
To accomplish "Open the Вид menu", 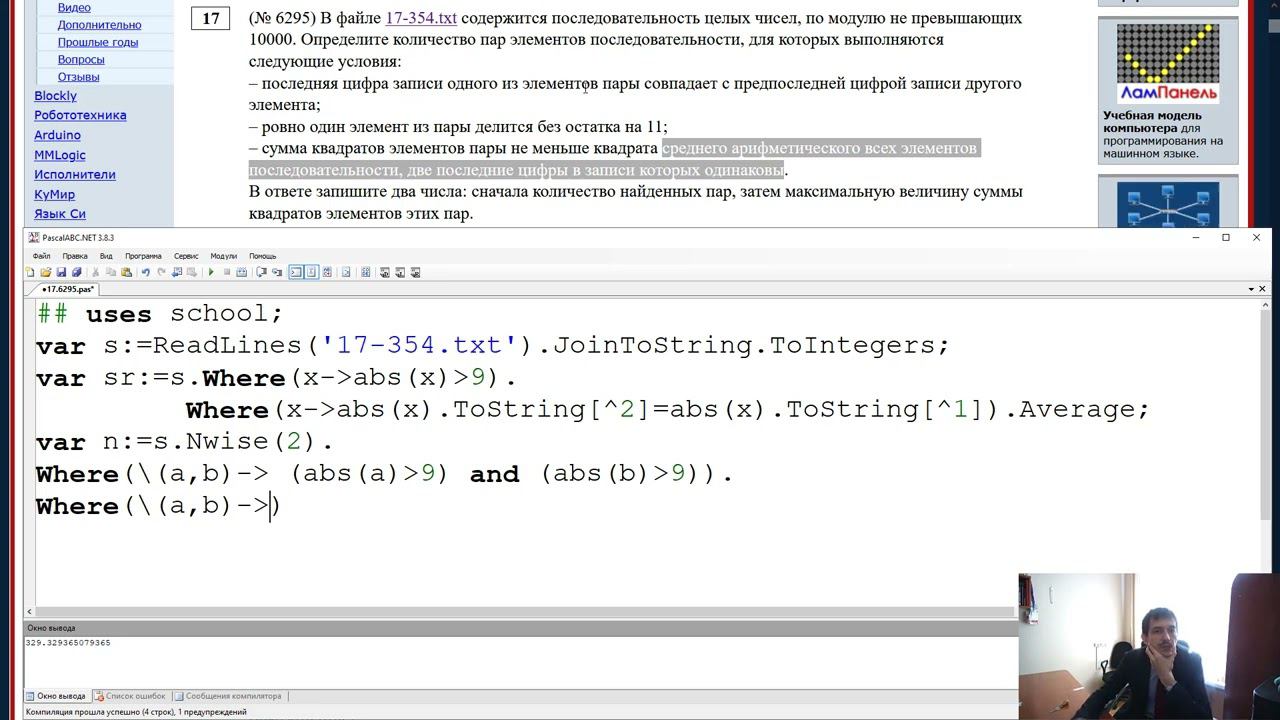I will click(x=106, y=256).
